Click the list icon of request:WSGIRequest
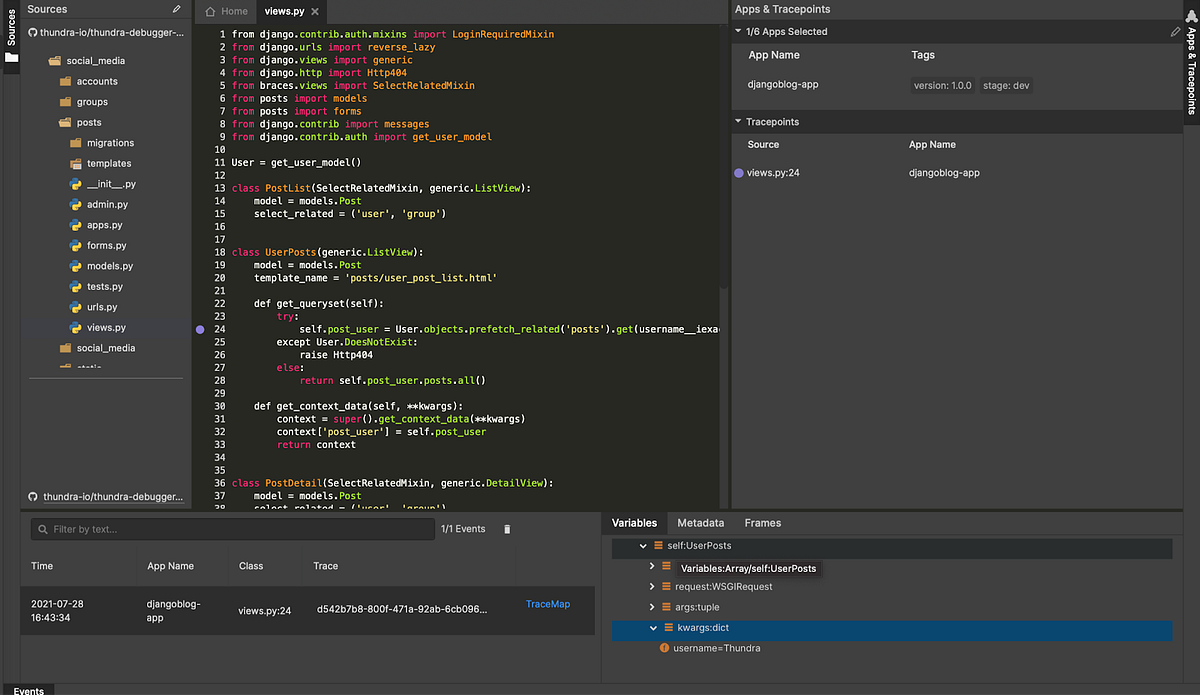This screenshot has height=695, width=1200. point(666,587)
